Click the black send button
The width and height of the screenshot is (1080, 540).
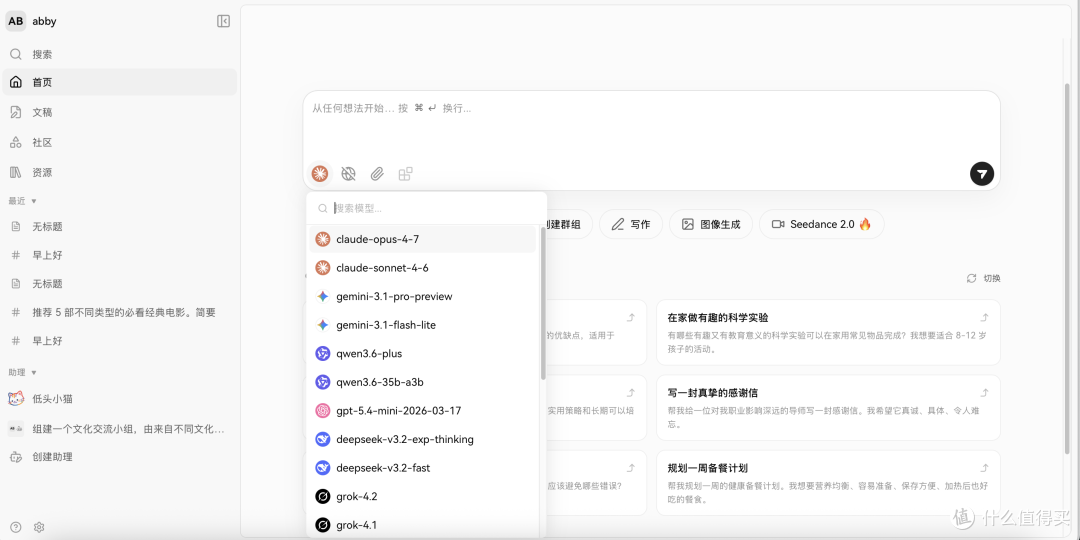pos(982,174)
